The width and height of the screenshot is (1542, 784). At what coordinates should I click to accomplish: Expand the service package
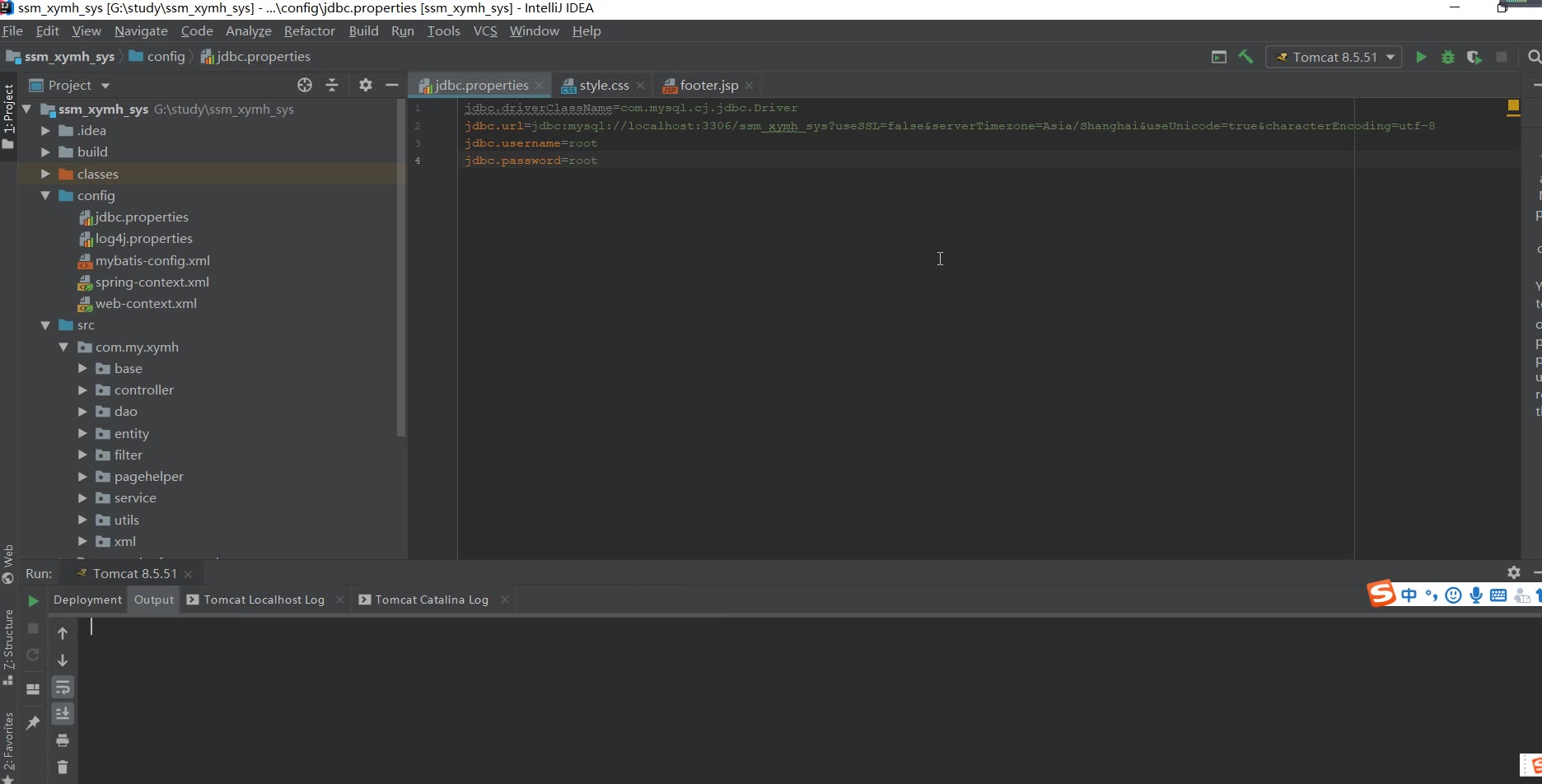click(x=82, y=497)
